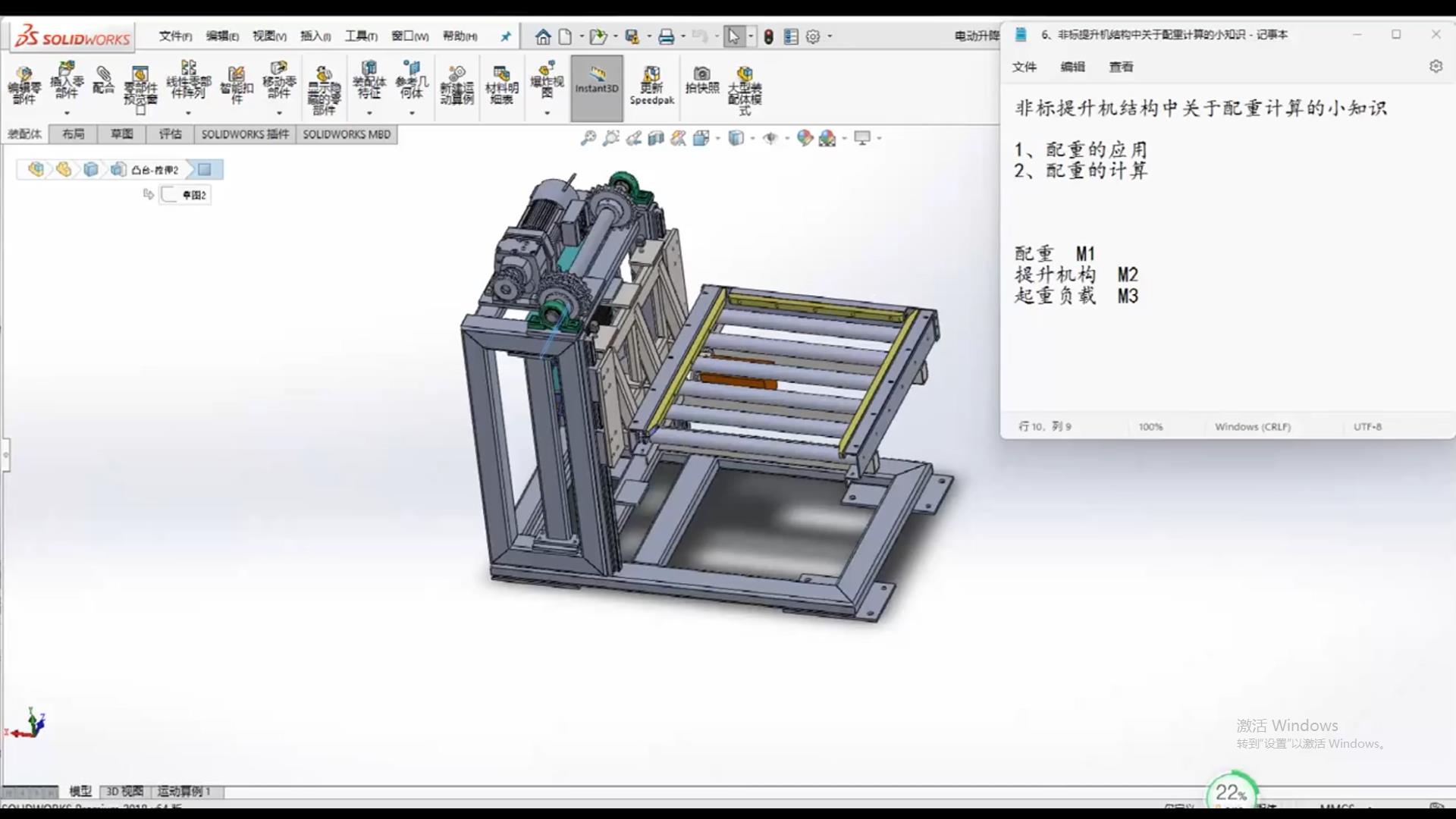This screenshot has height=819, width=1456.
Task: Open the Edit (编辑) menu in SolidWorks
Action: click(222, 36)
